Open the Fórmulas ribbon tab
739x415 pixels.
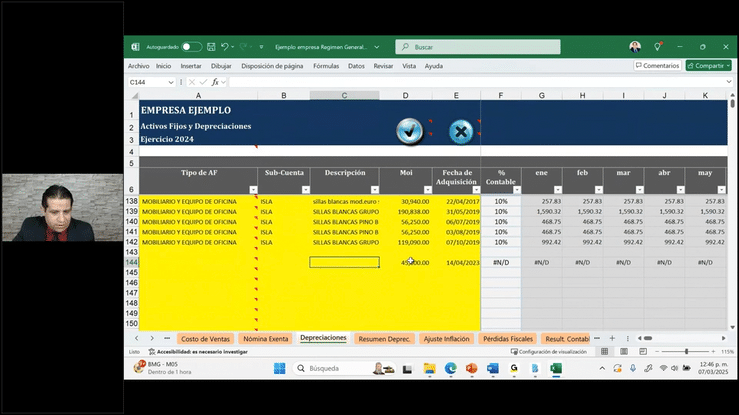click(326, 66)
